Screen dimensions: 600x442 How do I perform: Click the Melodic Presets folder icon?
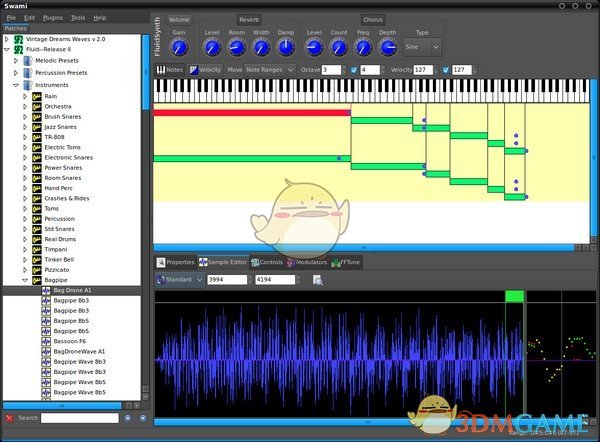[28, 61]
